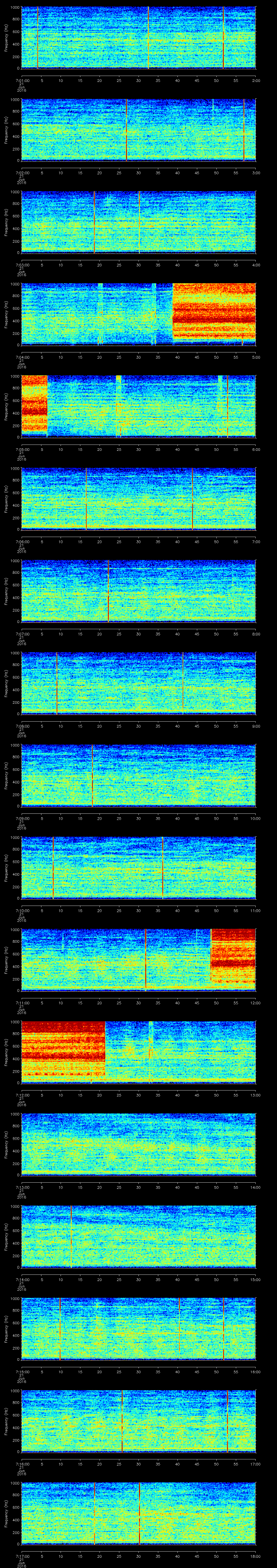Click the red spike near 4 s in the 7:01:00 panel
Image resolution: width=277 pixels, height=1568 pixels.
[38, 38]
